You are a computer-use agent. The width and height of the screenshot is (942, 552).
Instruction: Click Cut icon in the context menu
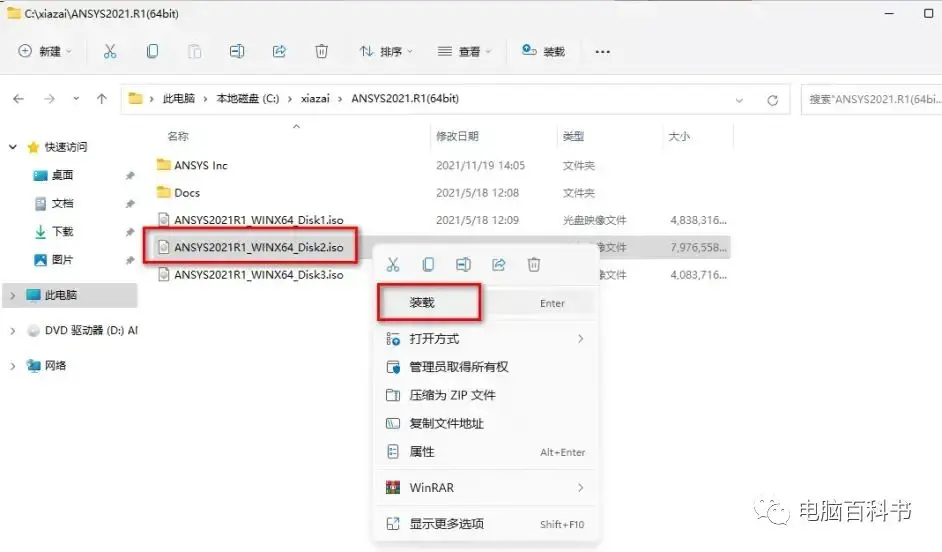click(x=393, y=264)
